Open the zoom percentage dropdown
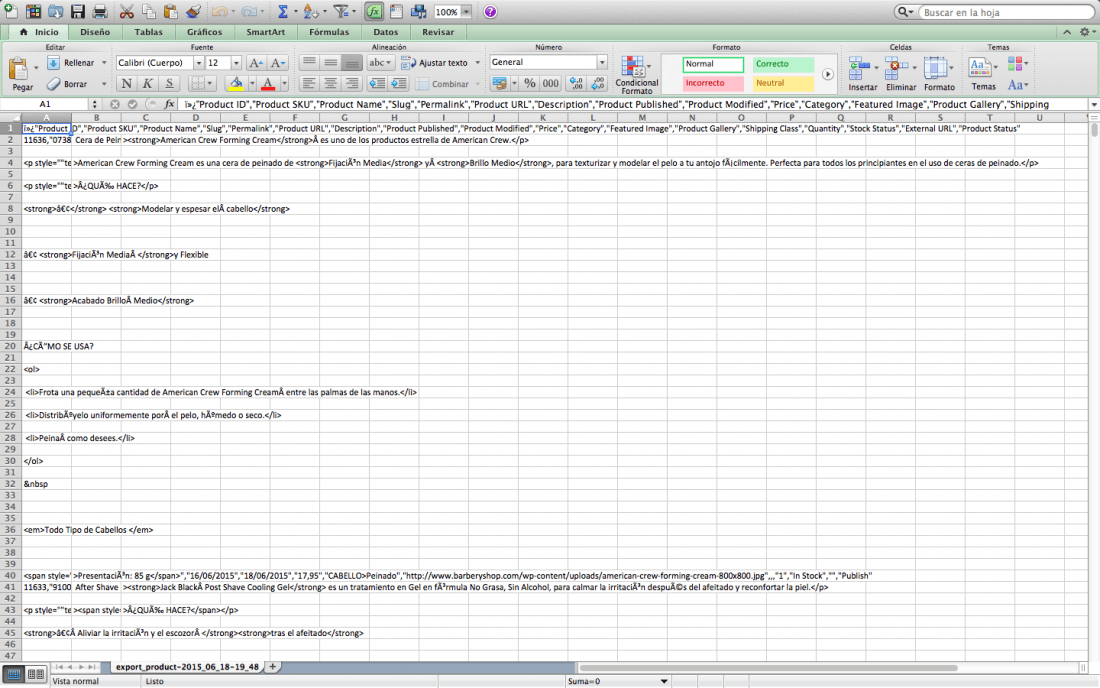Image resolution: width=1100 pixels, height=688 pixels. (466, 12)
